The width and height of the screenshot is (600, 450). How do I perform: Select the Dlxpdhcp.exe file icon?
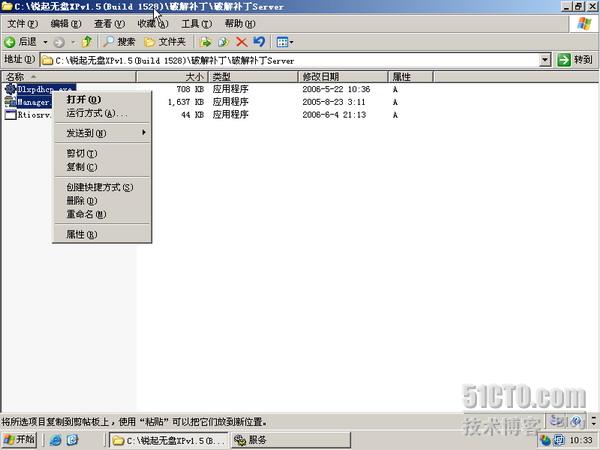(x=10, y=89)
